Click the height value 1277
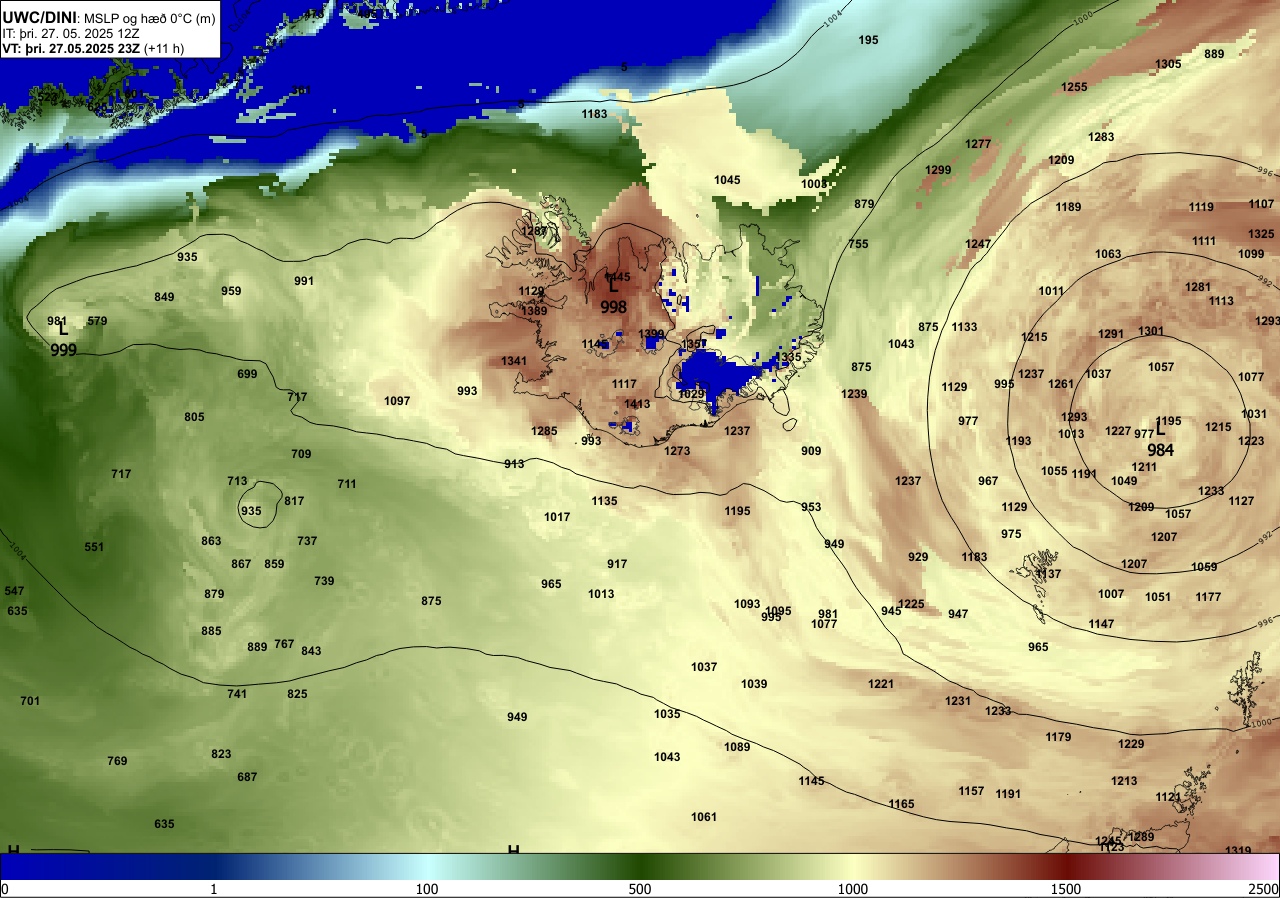Screen dimensions: 1280x898 978,144
